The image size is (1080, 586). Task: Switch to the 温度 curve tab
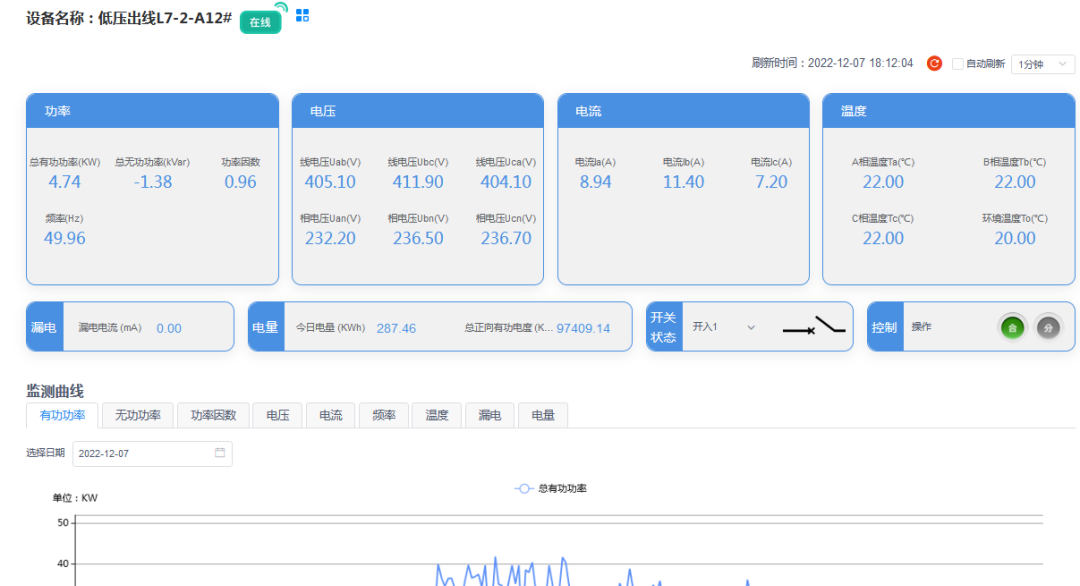pos(437,415)
